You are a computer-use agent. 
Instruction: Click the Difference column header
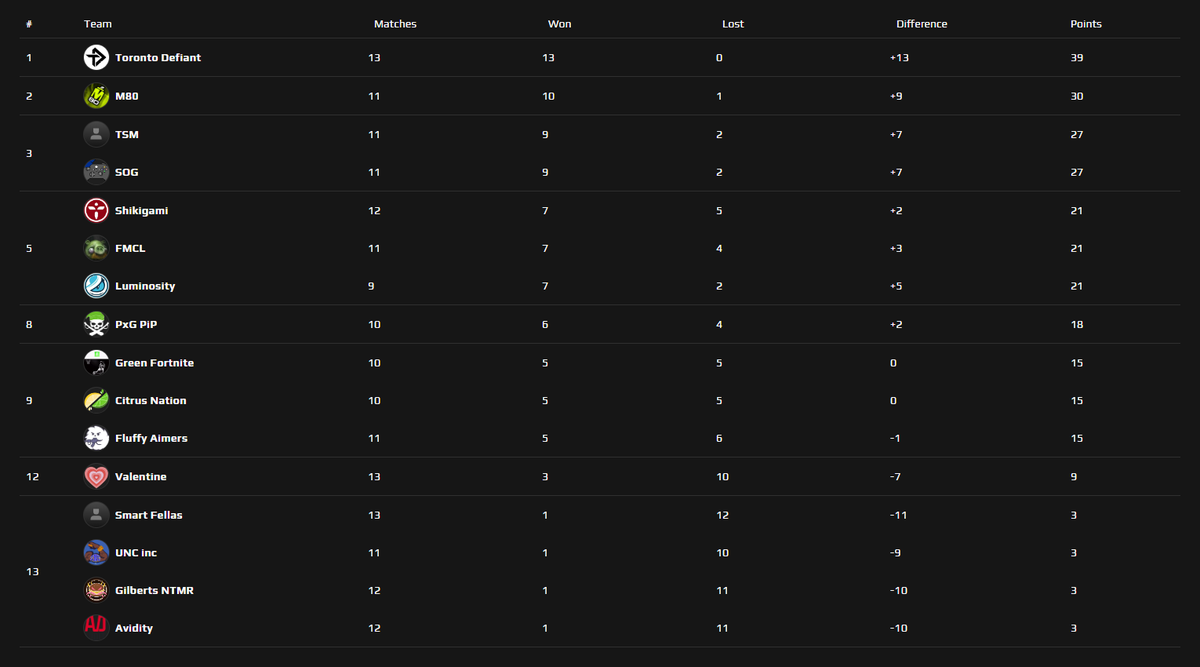point(922,24)
